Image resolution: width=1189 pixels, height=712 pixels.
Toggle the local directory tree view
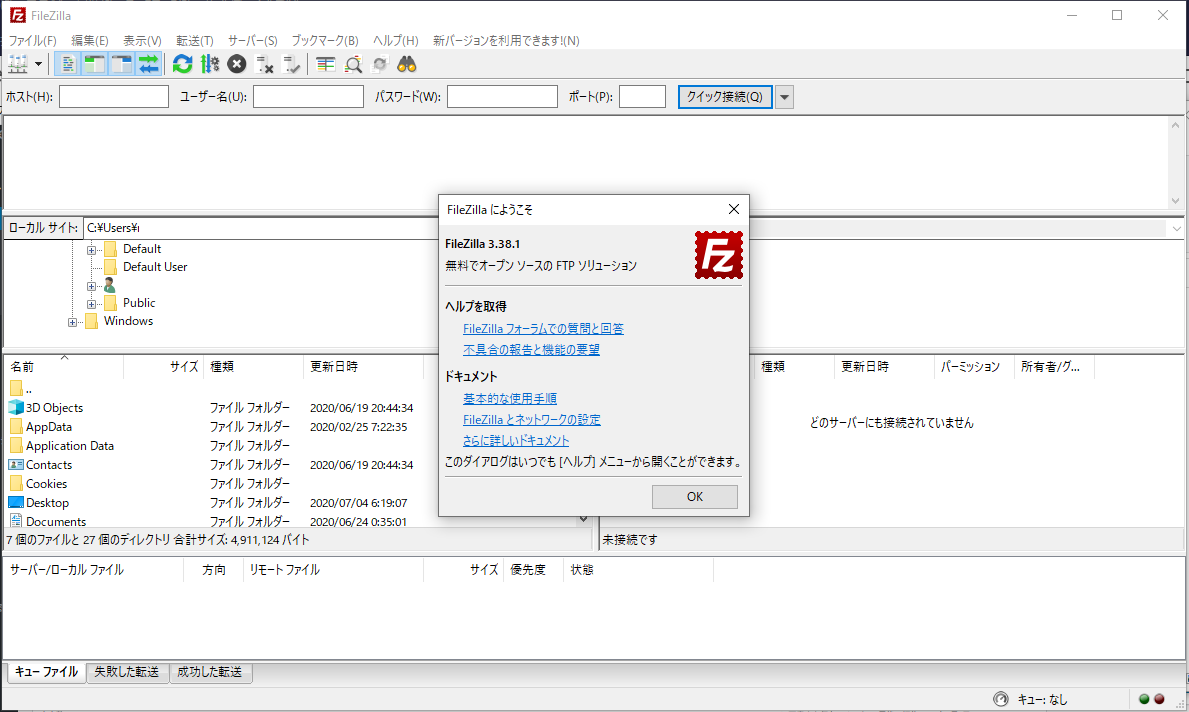click(x=92, y=63)
